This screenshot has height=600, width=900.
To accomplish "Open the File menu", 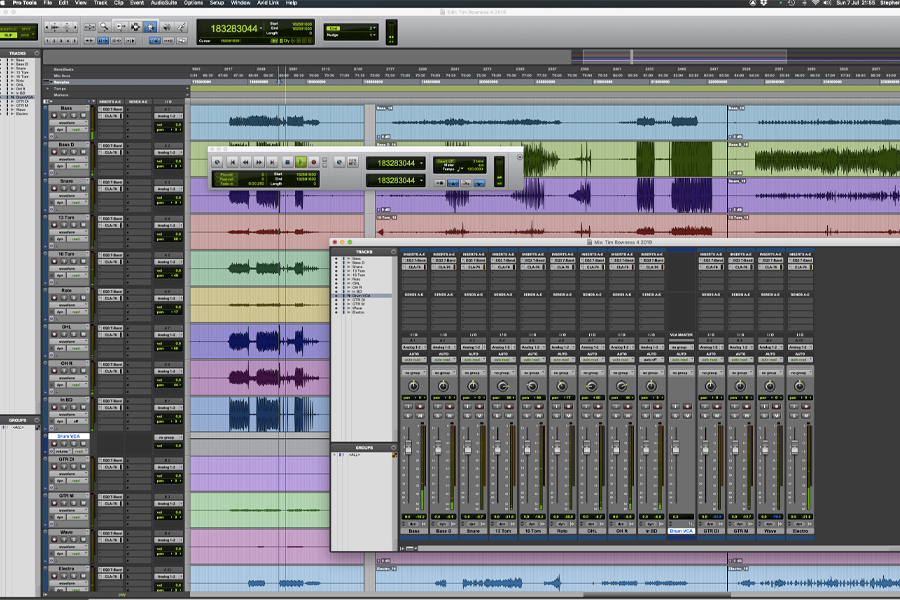I will click(48, 3).
